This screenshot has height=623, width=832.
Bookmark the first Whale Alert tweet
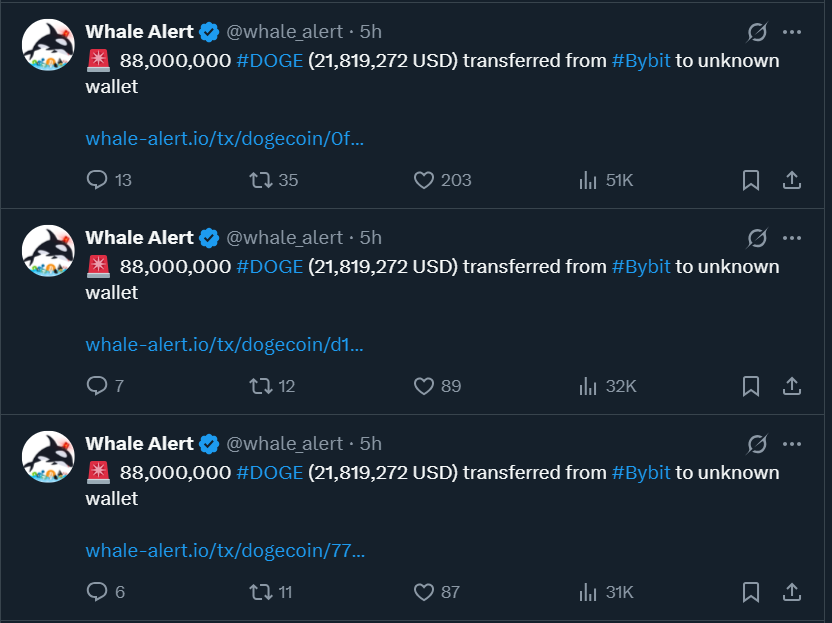751,180
